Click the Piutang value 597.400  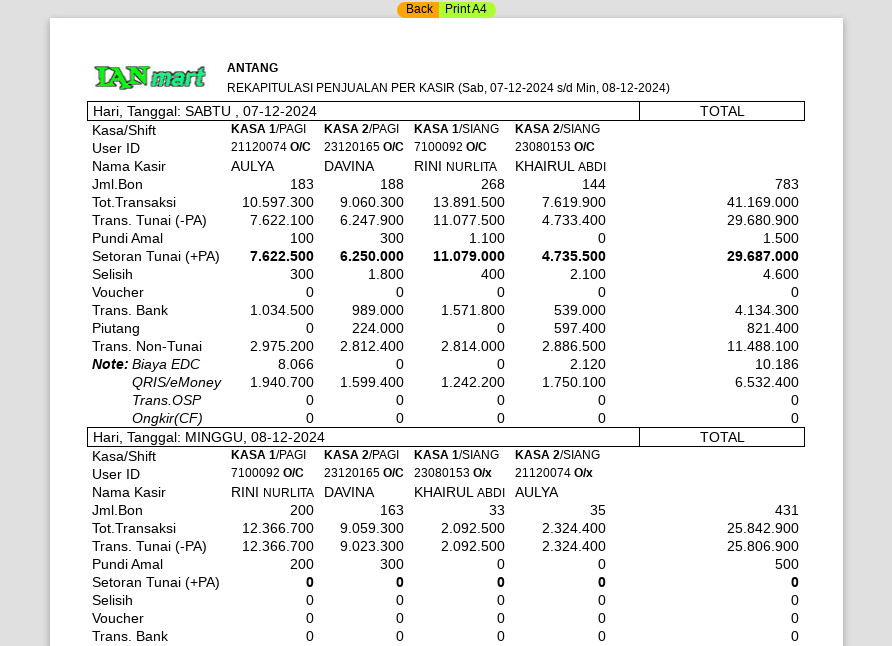coord(579,328)
